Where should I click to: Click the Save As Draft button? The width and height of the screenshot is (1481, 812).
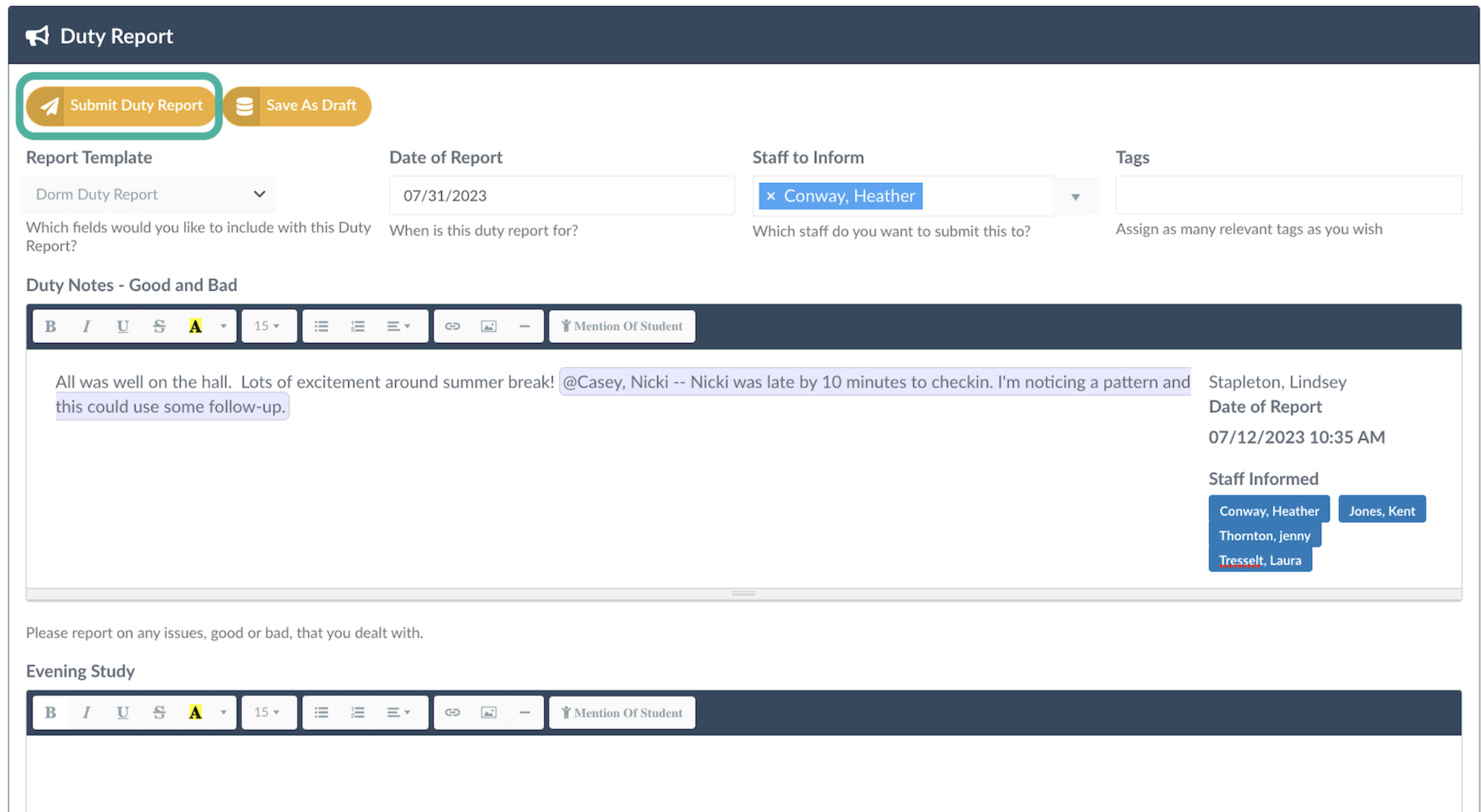click(297, 105)
